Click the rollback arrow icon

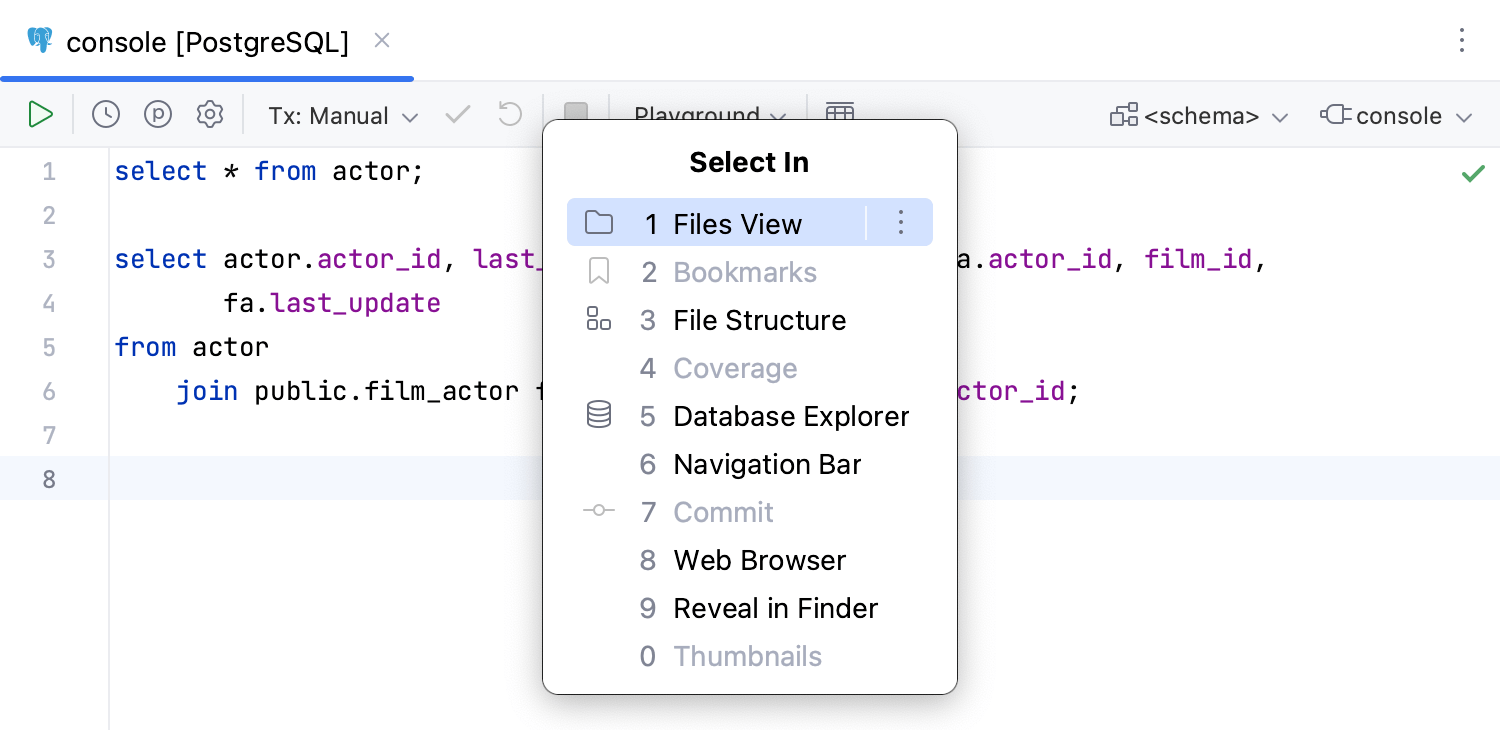[x=510, y=115]
